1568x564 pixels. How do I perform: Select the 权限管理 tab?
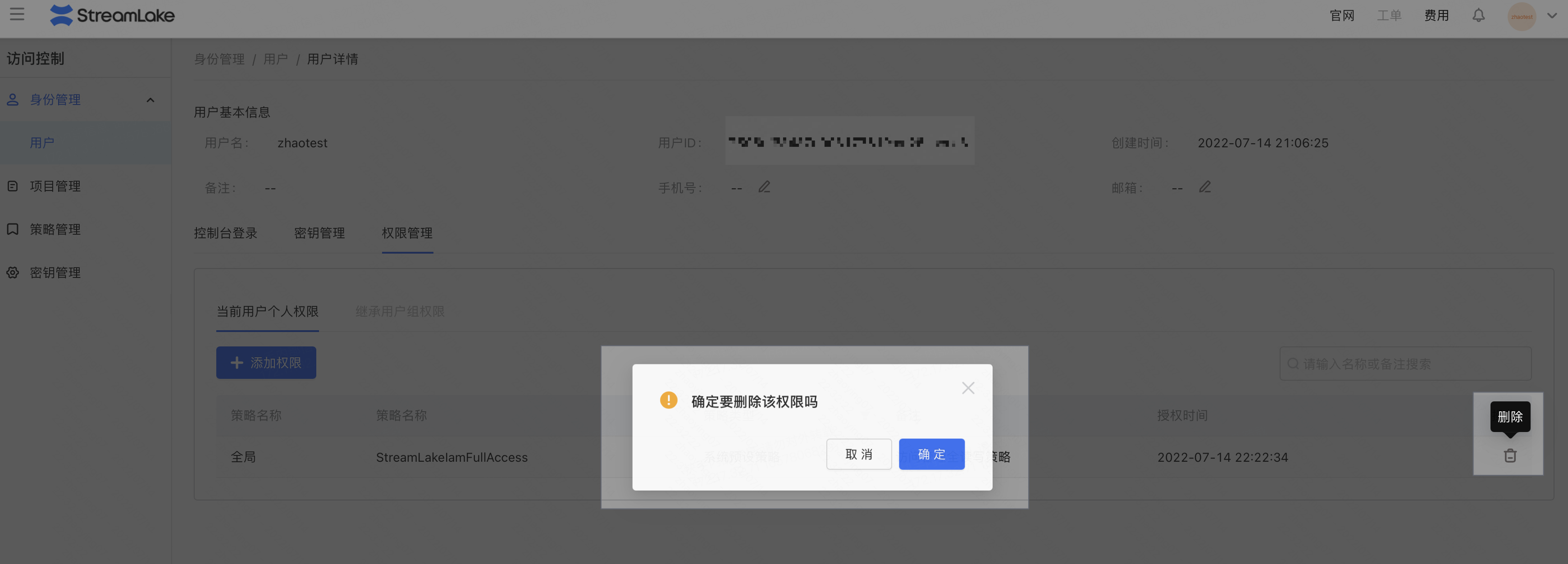pos(407,233)
